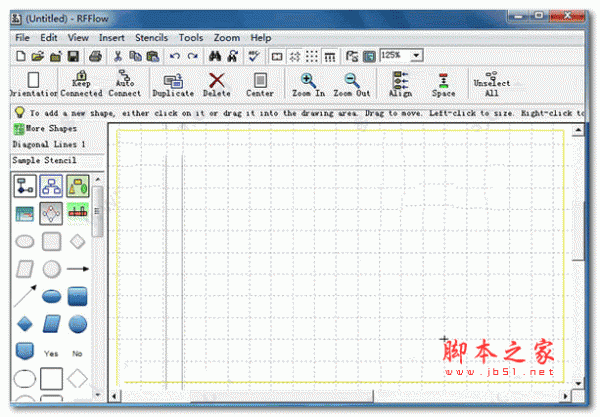Open the View menu
Image resolution: width=600 pixels, height=417 pixels.
click(78, 37)
